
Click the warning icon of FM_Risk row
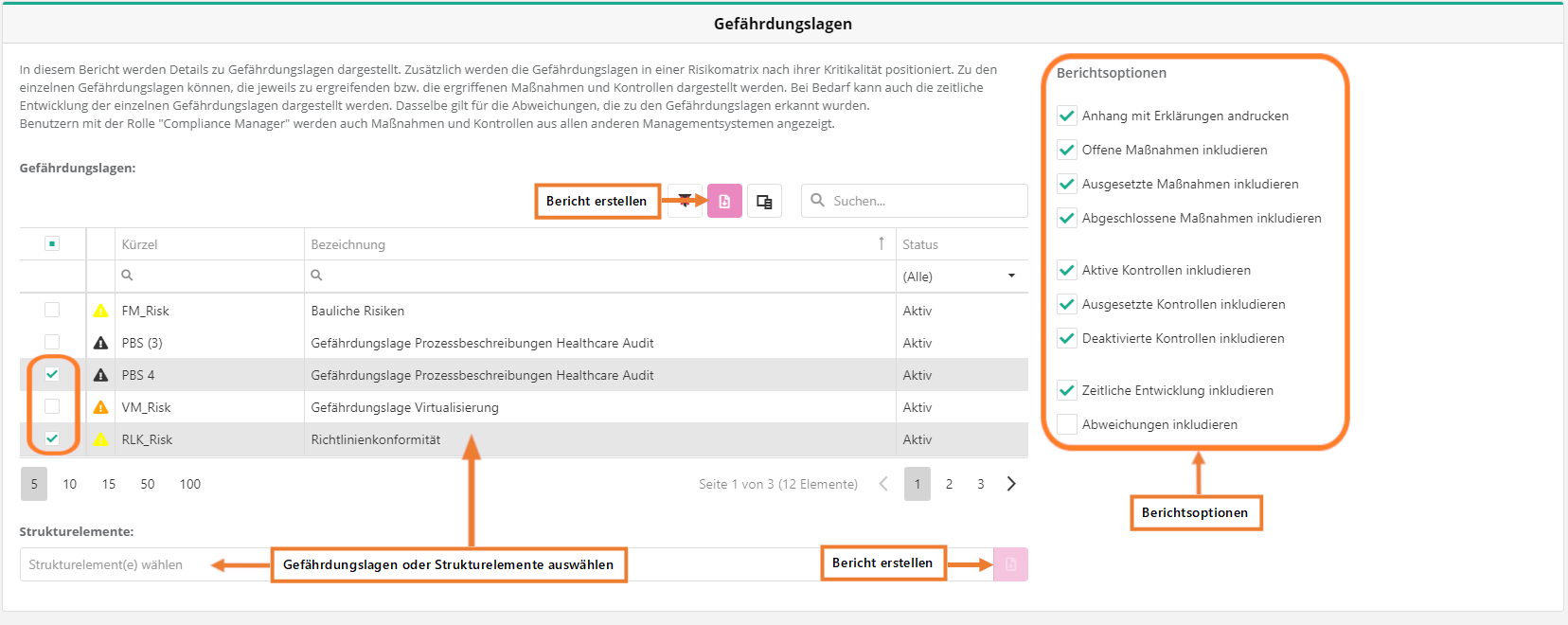[x=100, y=311]
